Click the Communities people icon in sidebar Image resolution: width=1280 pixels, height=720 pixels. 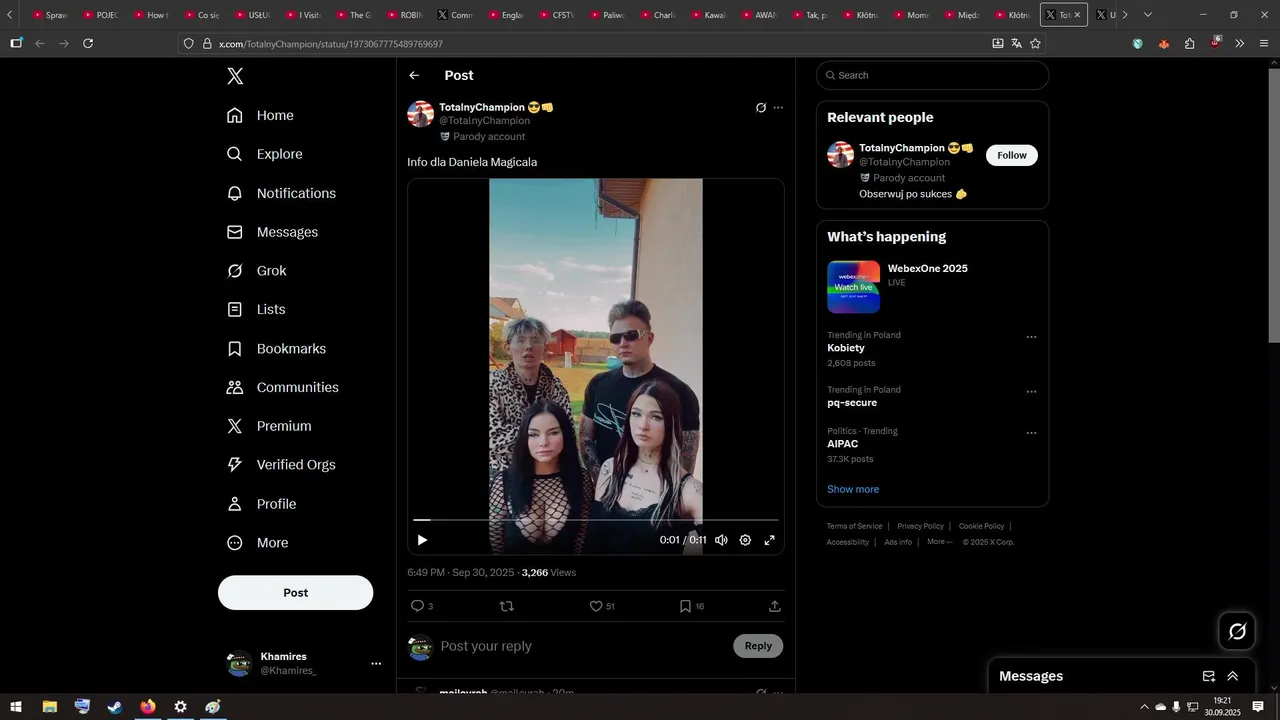click(235, 387)
